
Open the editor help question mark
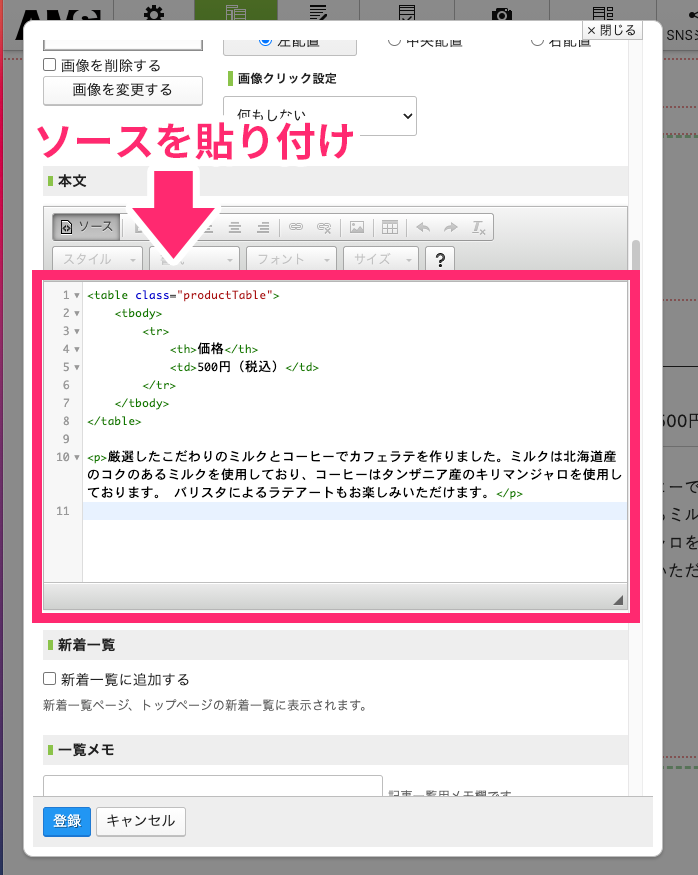coord(440,259)
